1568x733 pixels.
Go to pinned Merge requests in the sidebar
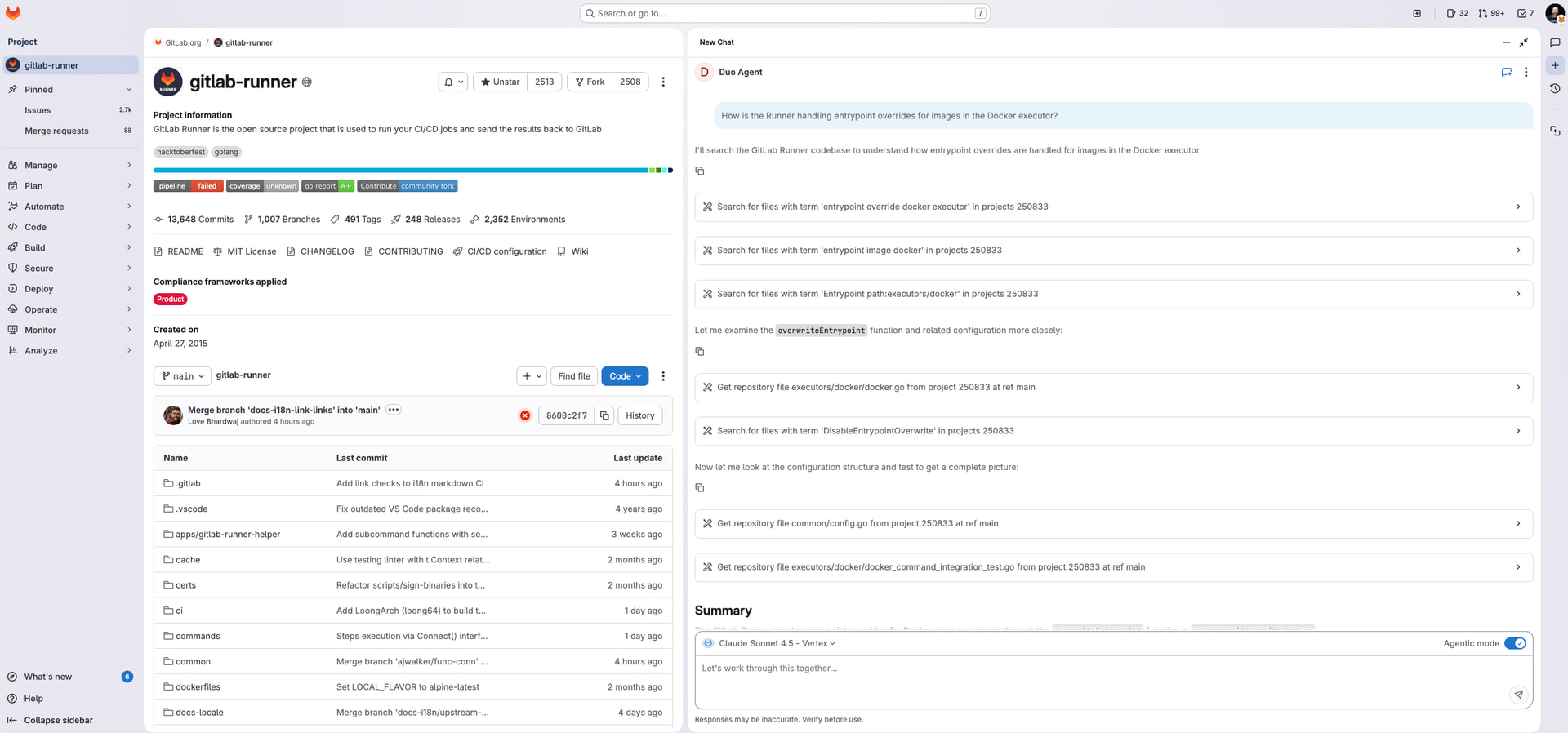(69, 131)
